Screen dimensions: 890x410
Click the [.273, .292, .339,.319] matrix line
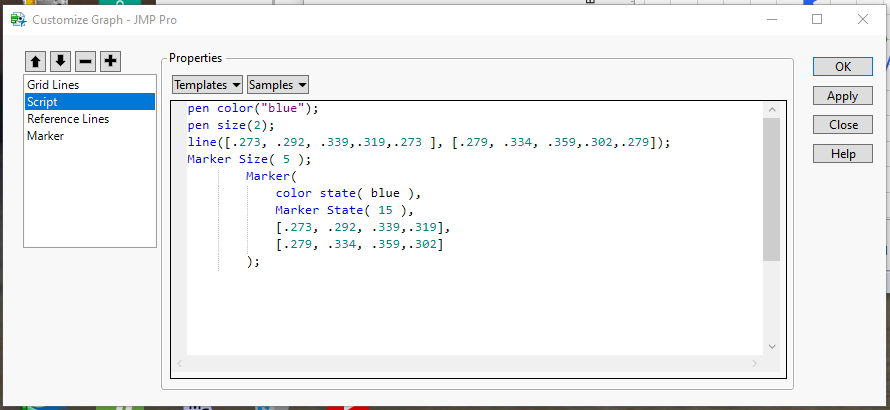tap(363, 228)
